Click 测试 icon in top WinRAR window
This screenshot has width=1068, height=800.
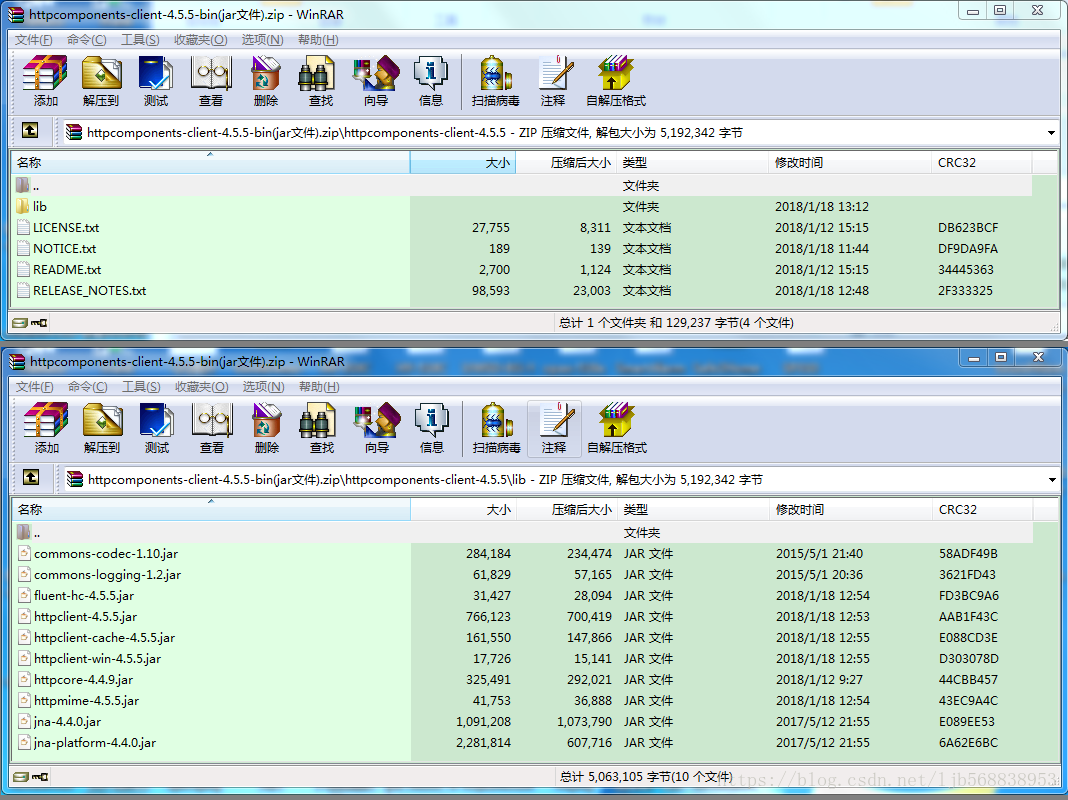click(x=156, y=81)
